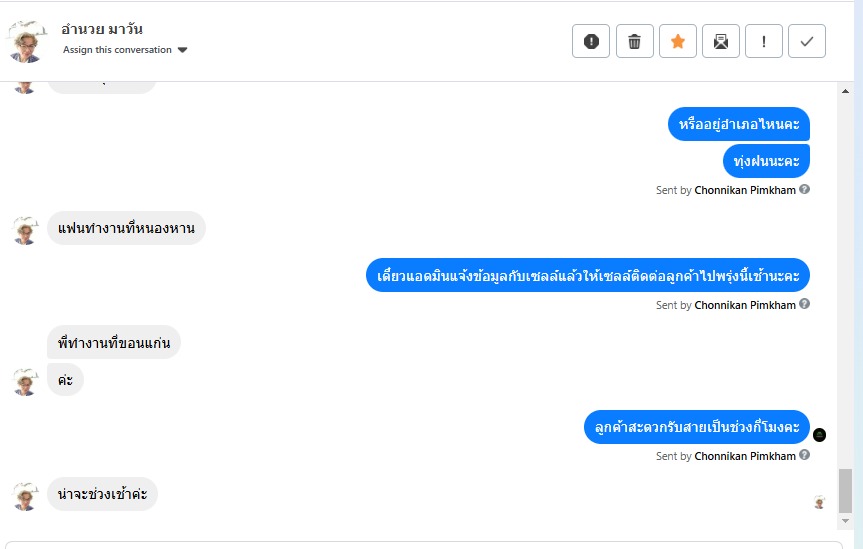Screen dimensions: 863x549
Task: Click the seen-by avatar beside last message
Action: [x=820, y=502]
